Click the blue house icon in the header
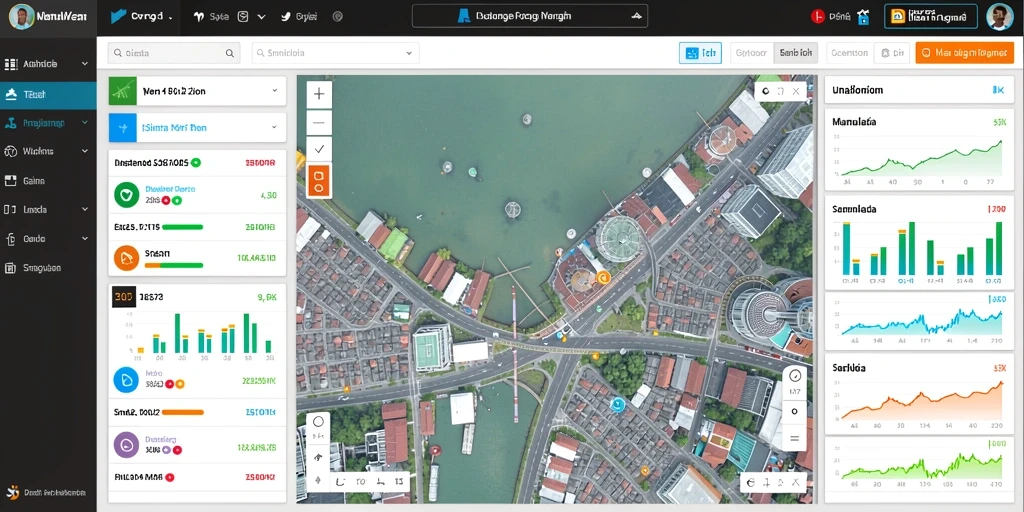This screenshot has height=512, width=1024. coord(863,17)
